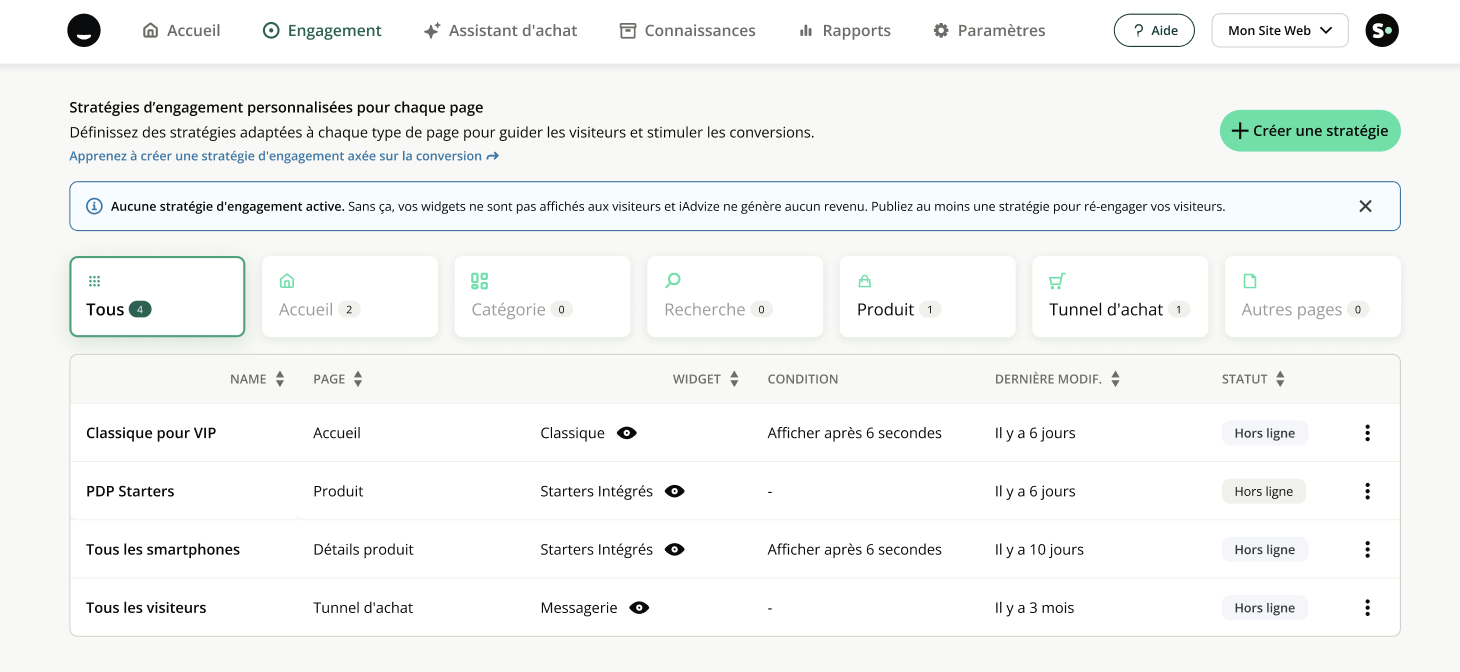The image size is (1460, 672).
Task: Click the info icon in the alert banner
Action: click(94, 207)
